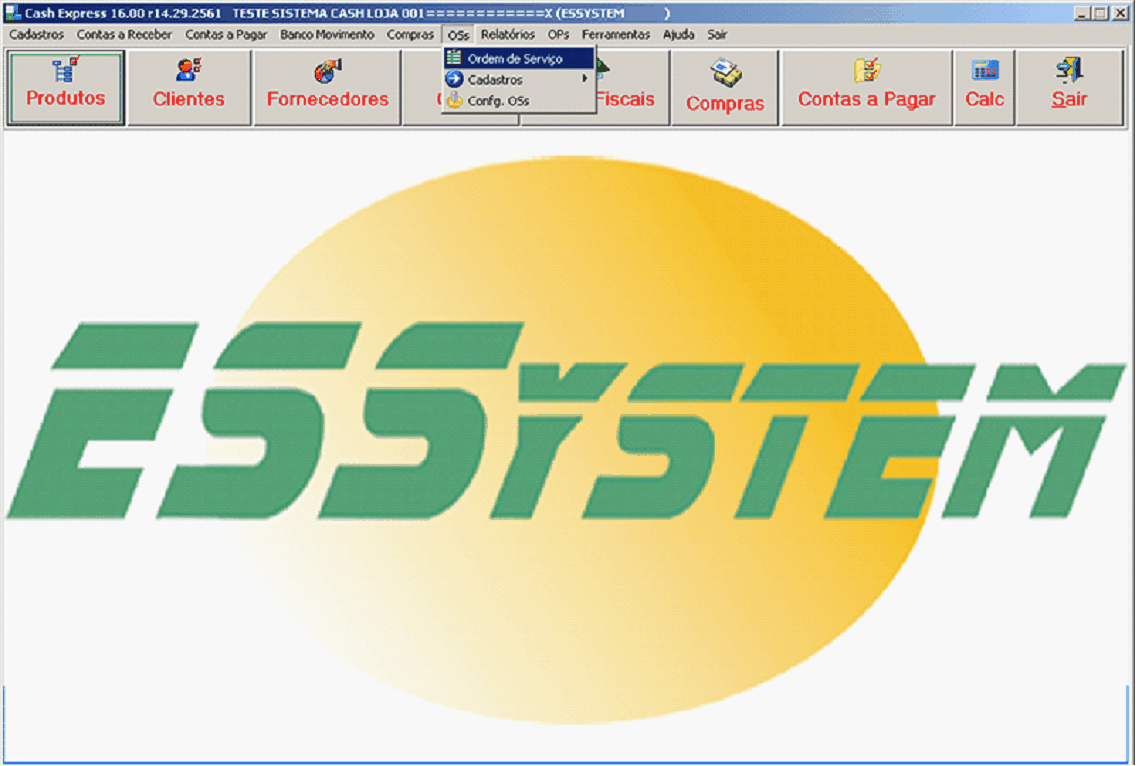Click the Cash Express title bar icon
Screen dimensions: 1136x766
[x=13, y=14]
